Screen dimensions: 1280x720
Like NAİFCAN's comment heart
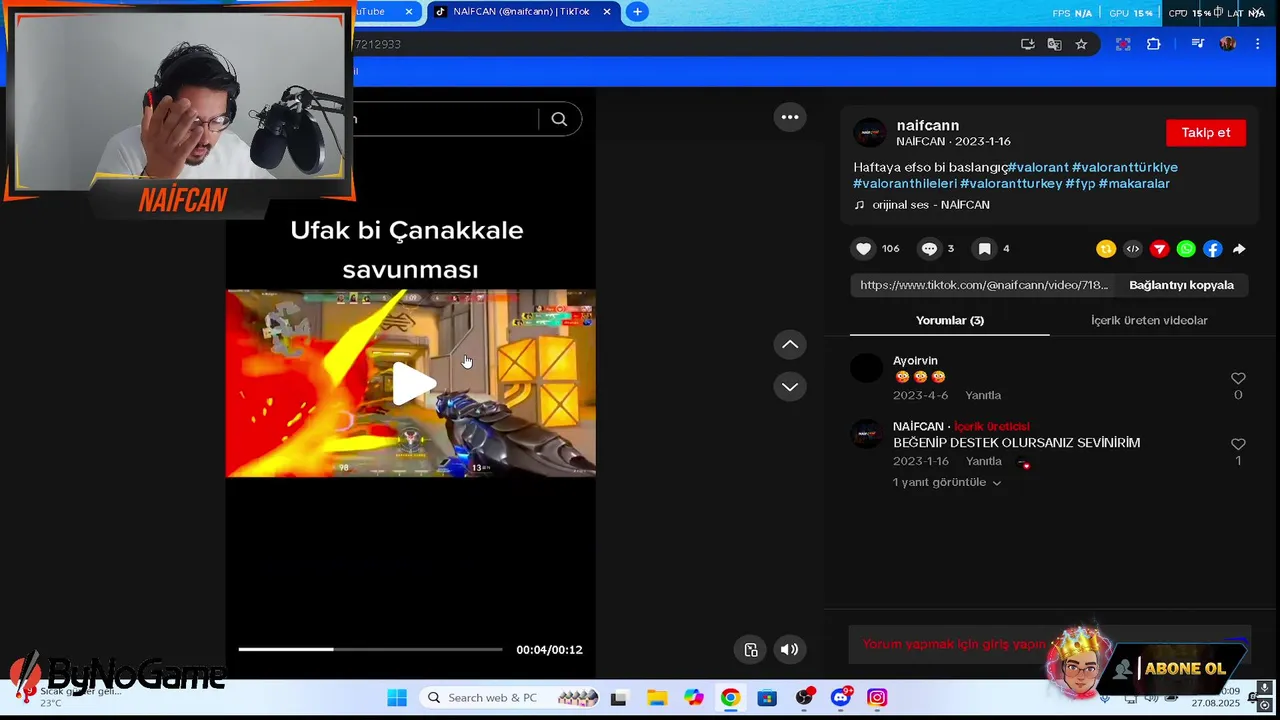tap(1238, 444)
